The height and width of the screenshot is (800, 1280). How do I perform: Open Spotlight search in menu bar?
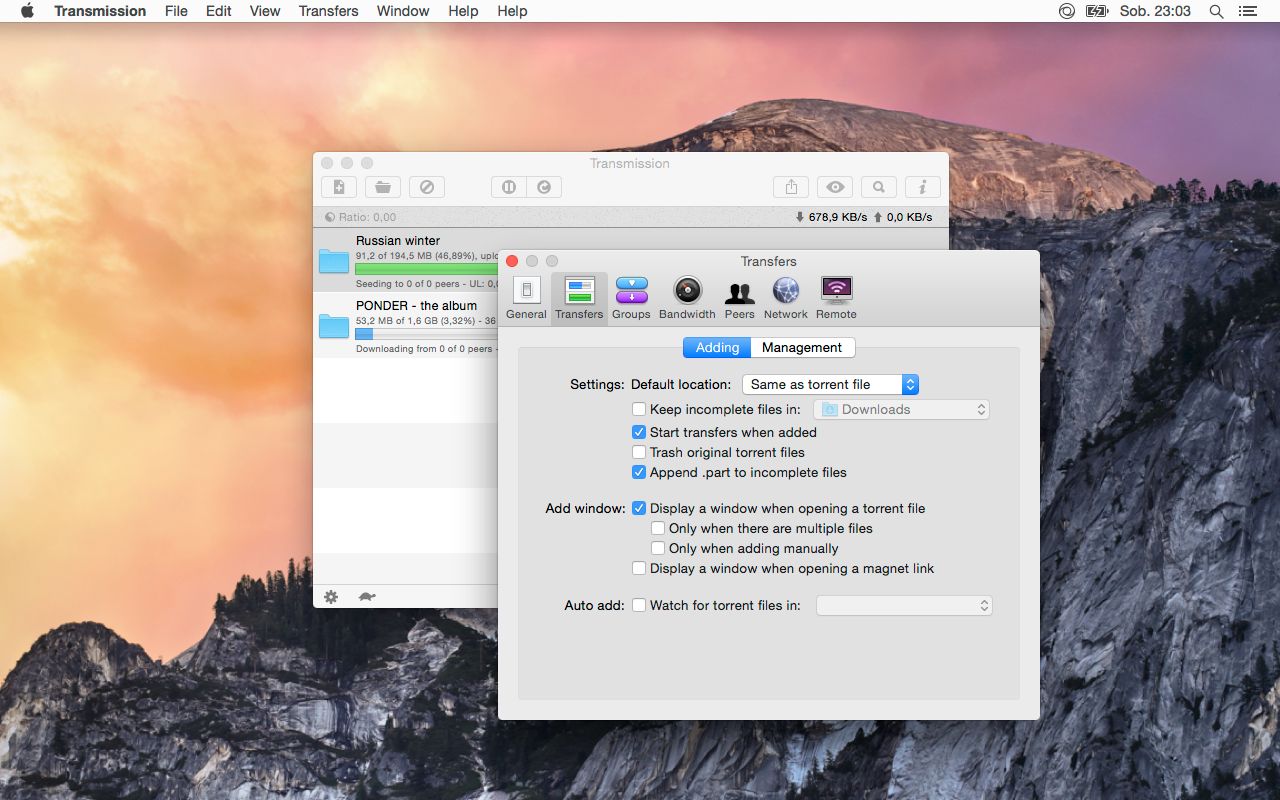1216,11
